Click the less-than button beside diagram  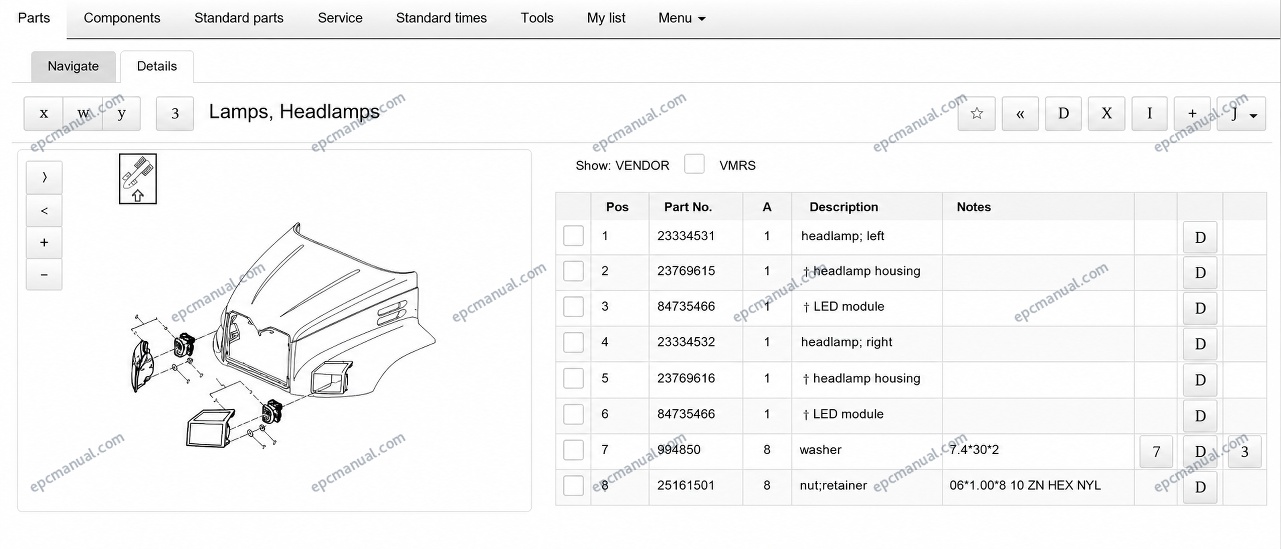pos(44,211)
